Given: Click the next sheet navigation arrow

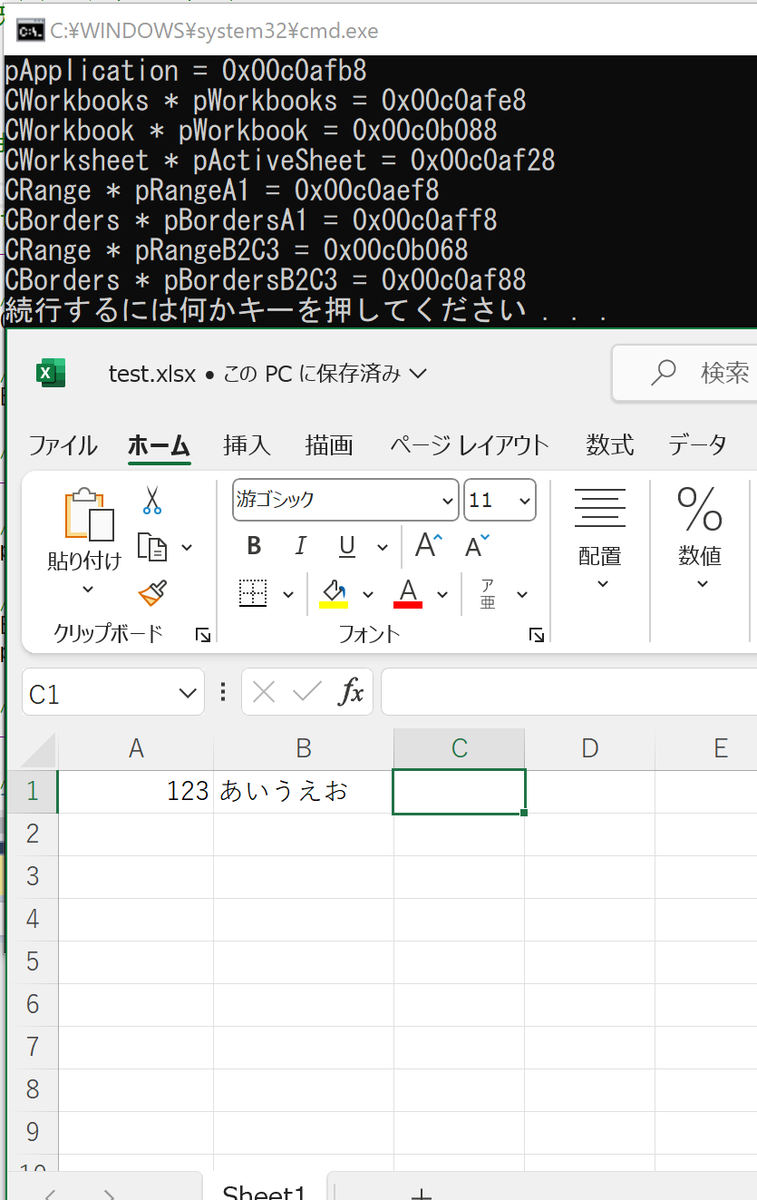Looking at the screenshot, I should (109, 1193).
